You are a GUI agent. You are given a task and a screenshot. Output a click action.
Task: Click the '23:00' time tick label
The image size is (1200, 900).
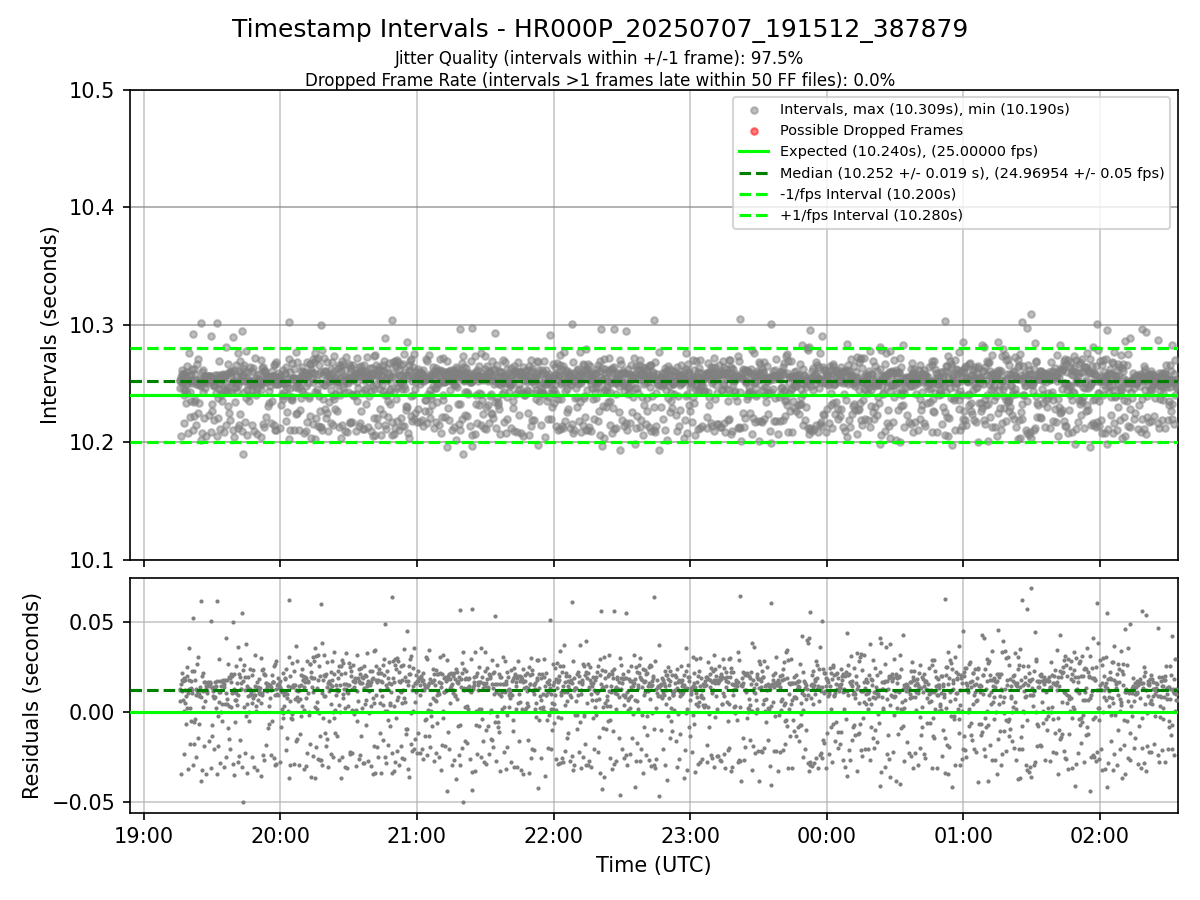tap(690, 836)
